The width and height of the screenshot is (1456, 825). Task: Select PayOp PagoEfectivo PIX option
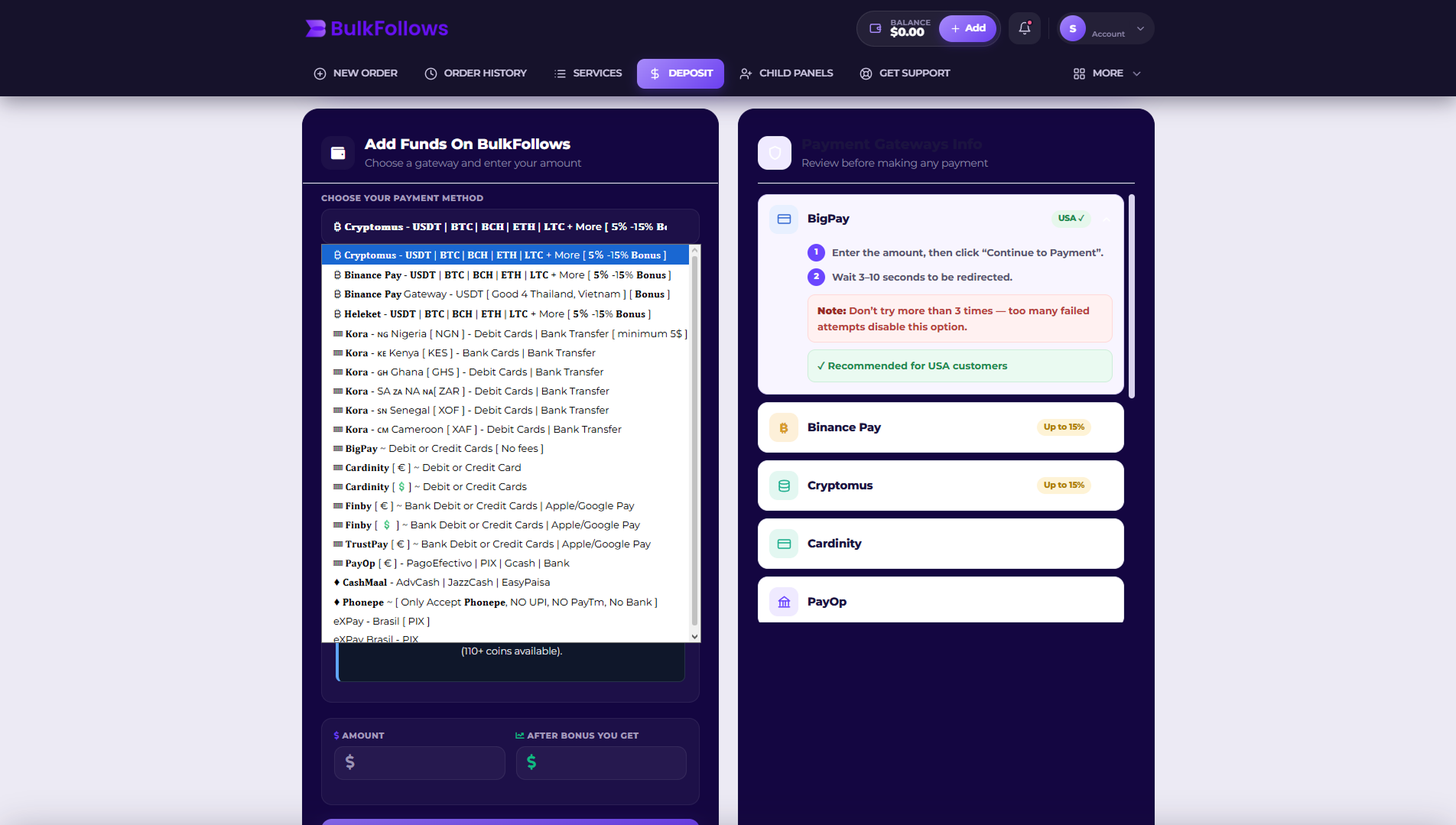[x=505, y=564]
